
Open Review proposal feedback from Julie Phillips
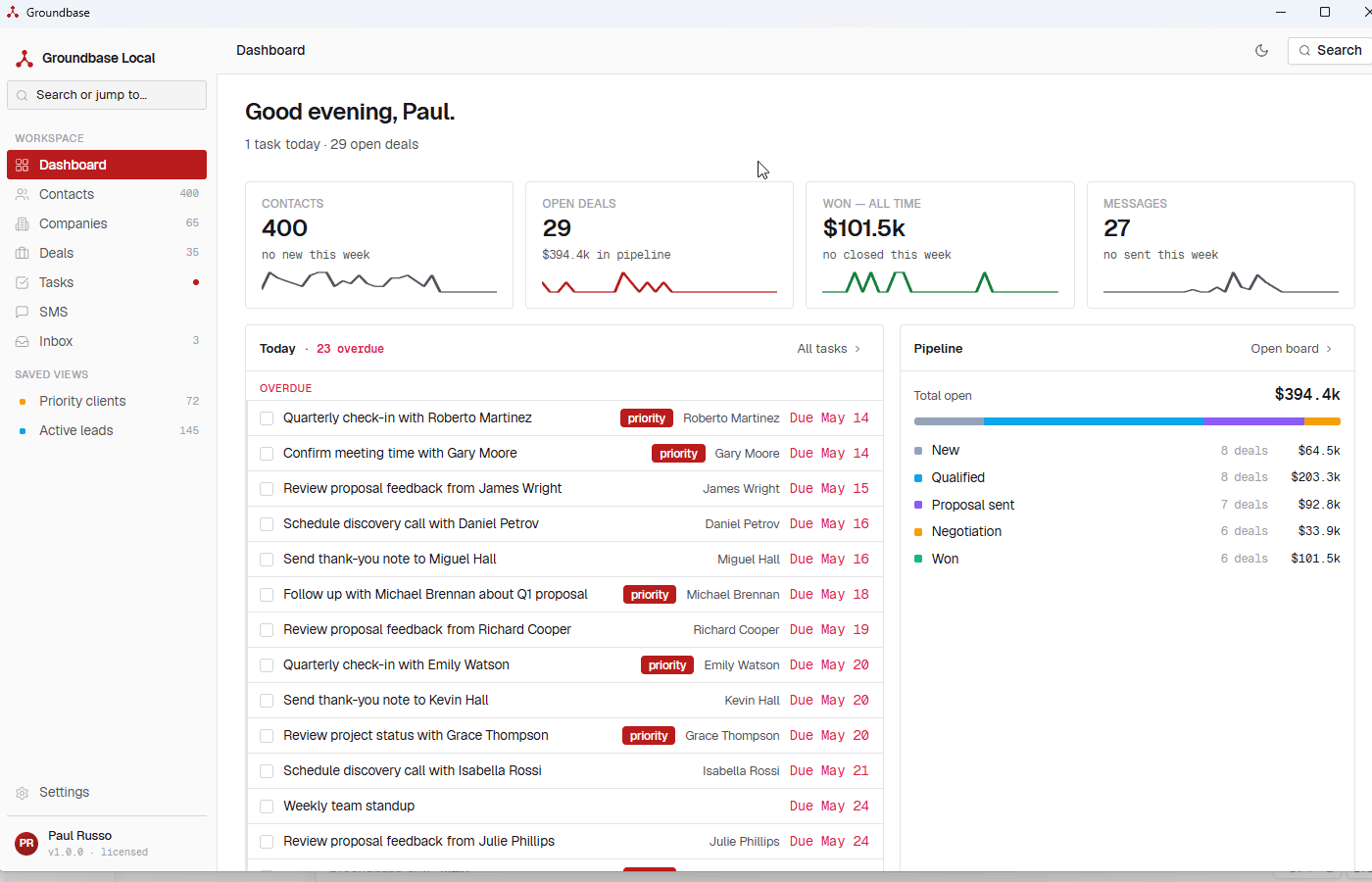click(418, 842)
